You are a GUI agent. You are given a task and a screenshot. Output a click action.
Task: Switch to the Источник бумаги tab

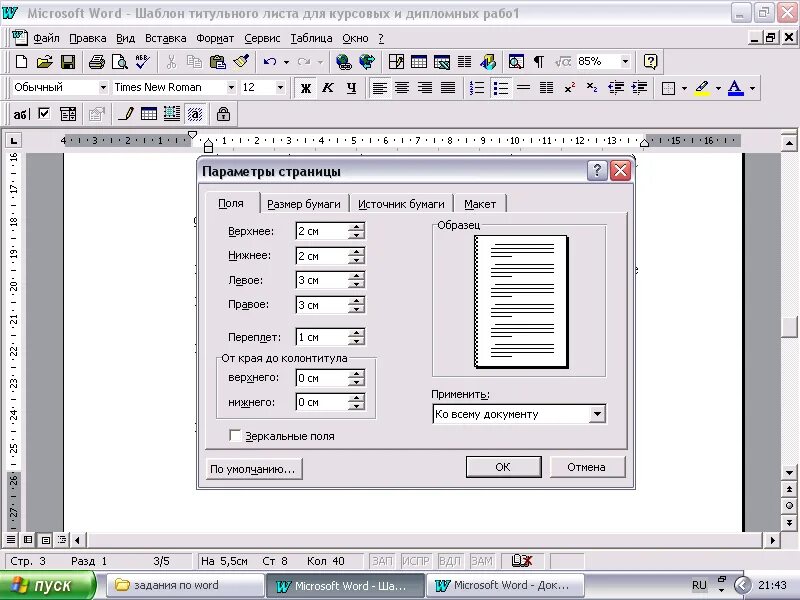coord(401,204)
